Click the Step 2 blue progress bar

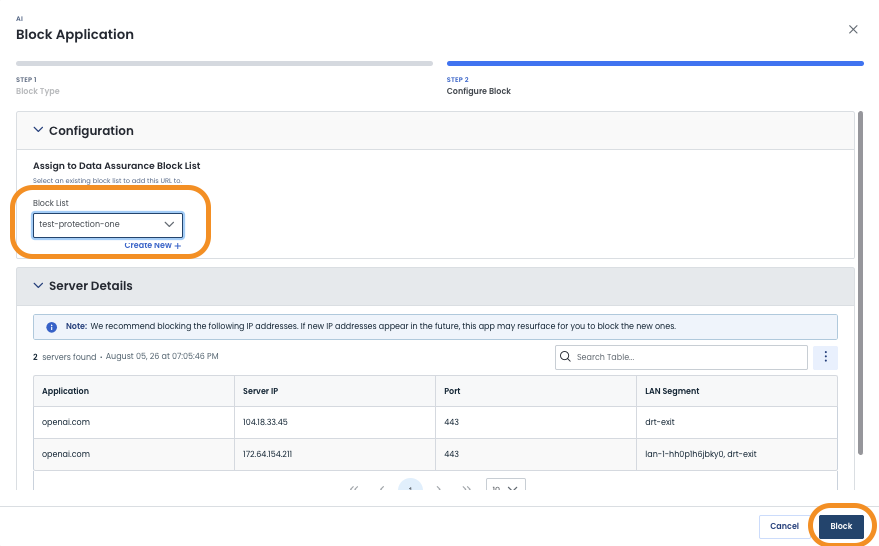(655, 63)
